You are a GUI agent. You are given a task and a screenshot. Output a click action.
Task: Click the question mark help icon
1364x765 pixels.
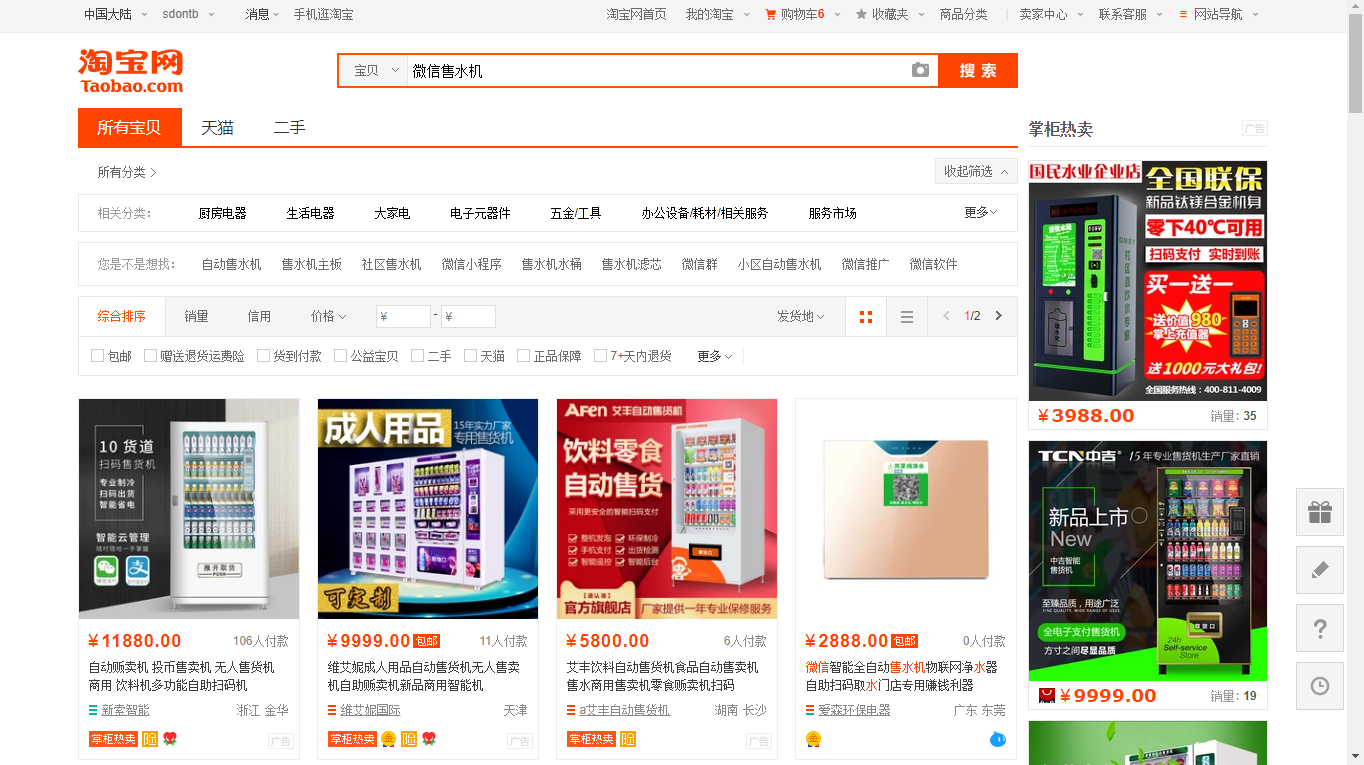1320,628
